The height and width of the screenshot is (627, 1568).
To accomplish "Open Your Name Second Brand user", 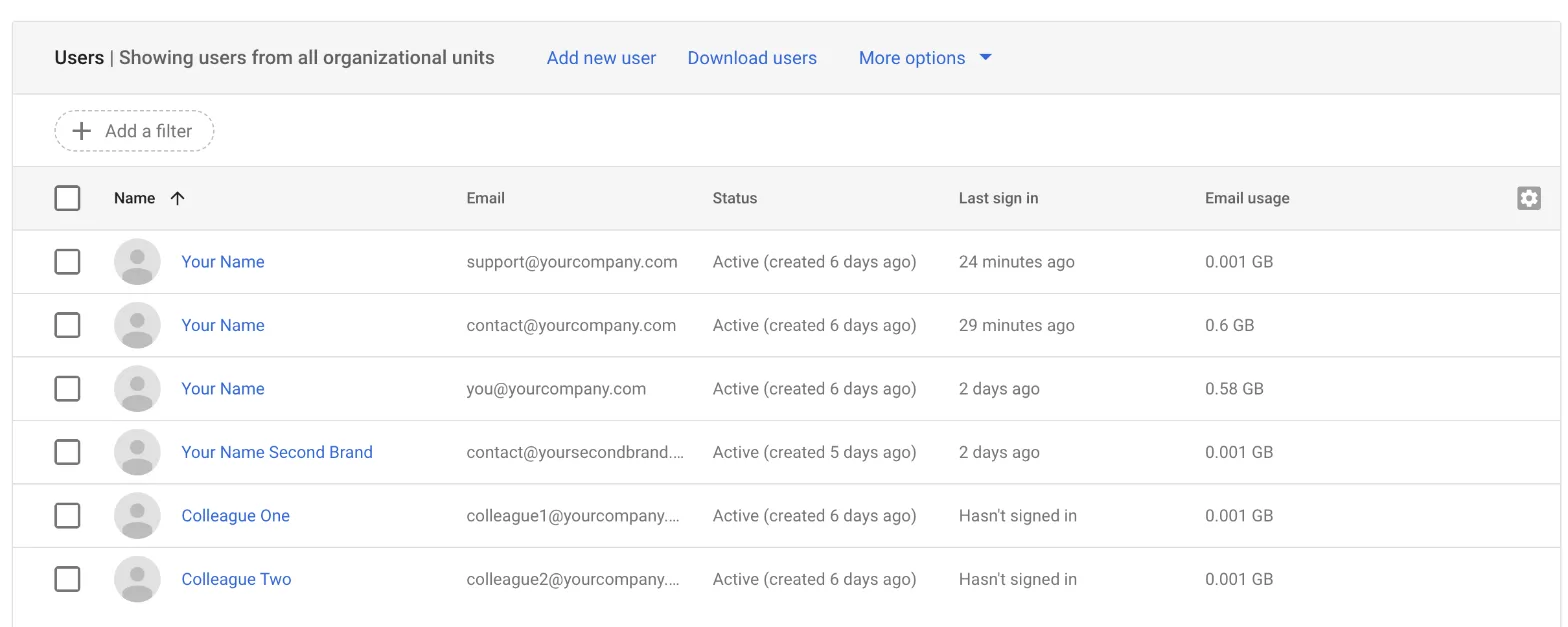I will pyautogui.click(x=277, y=452).
